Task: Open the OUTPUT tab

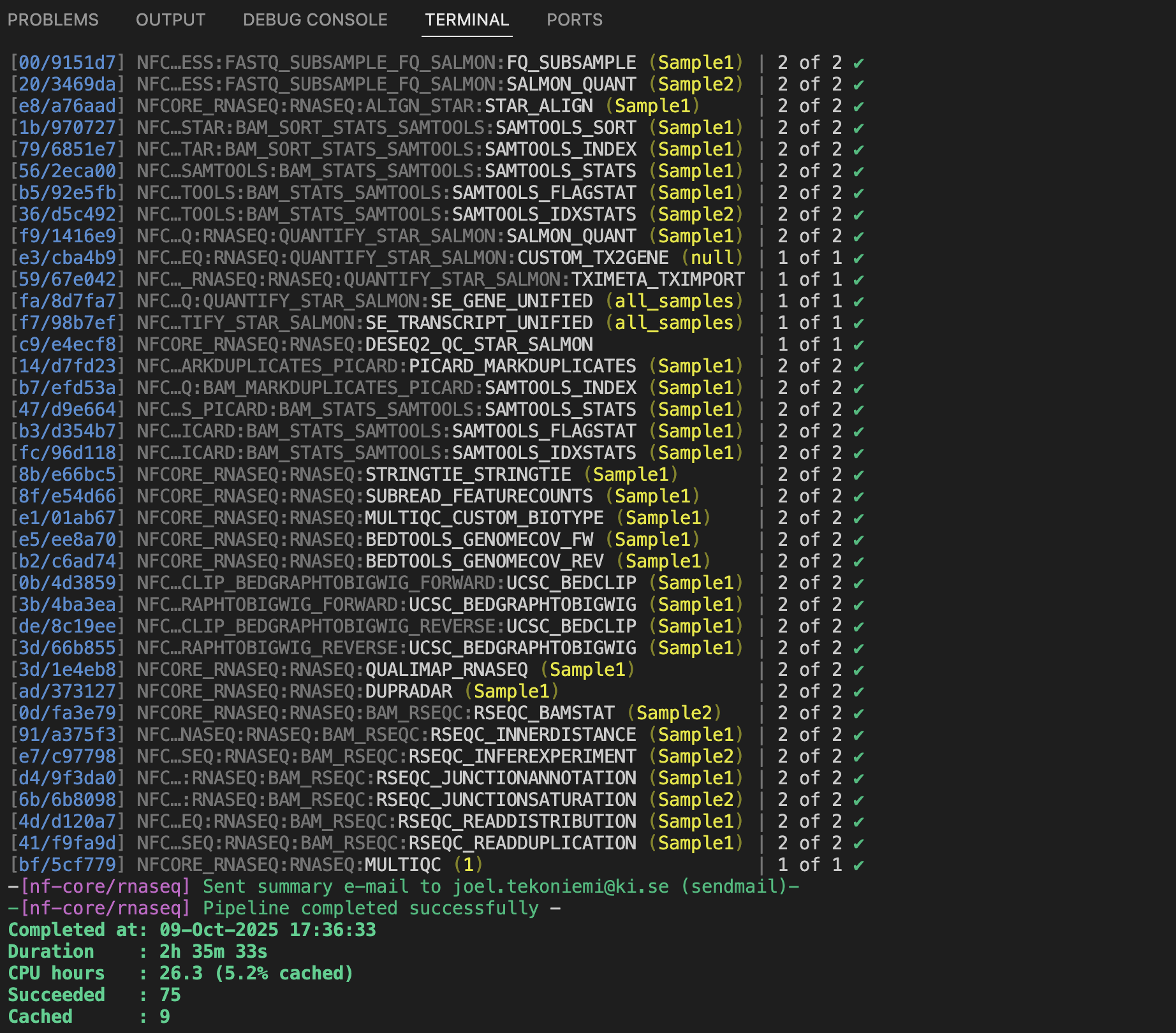Action: pyautogui.click(x=170, y=20)
